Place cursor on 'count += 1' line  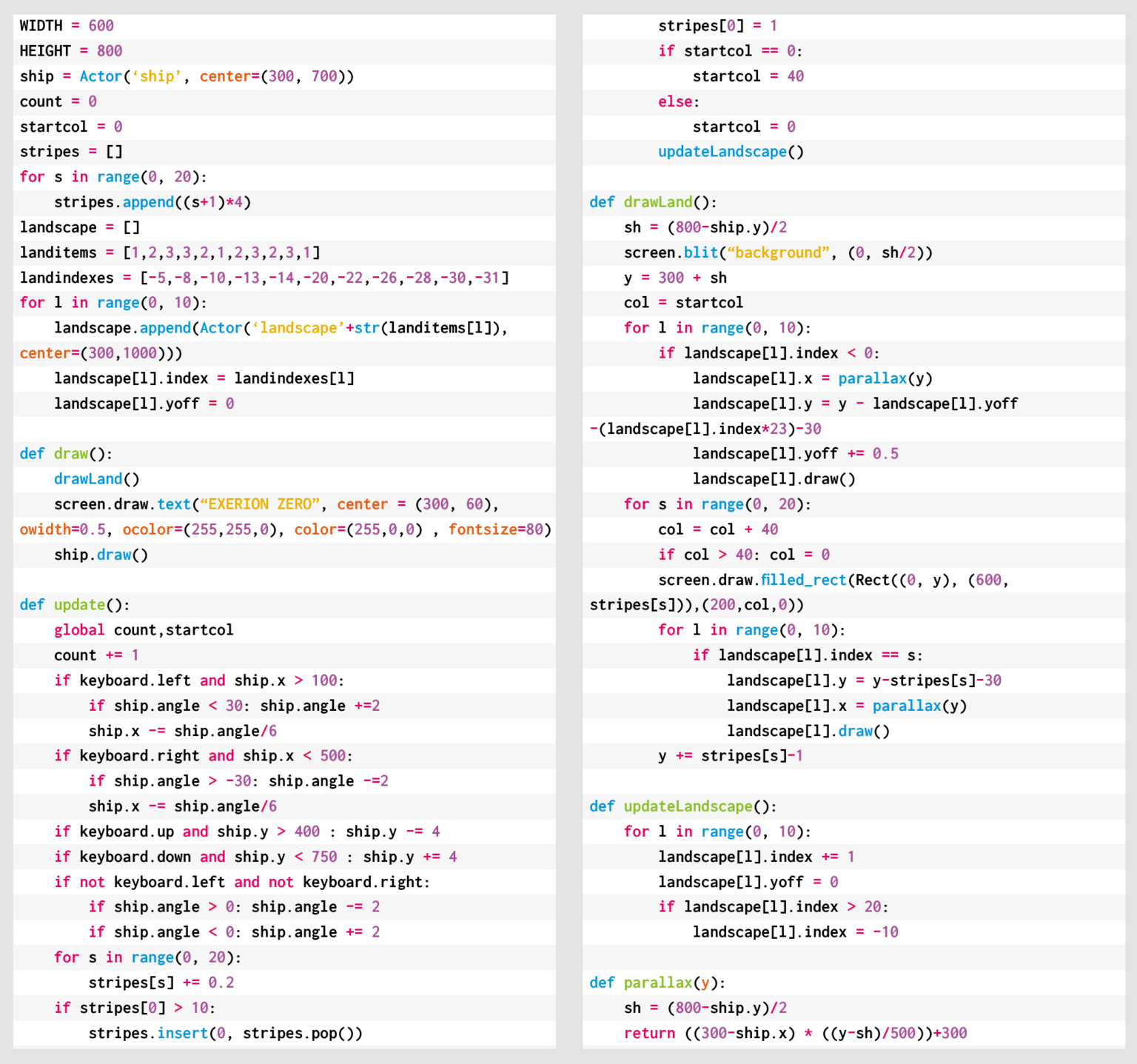[x=96, y=655]
